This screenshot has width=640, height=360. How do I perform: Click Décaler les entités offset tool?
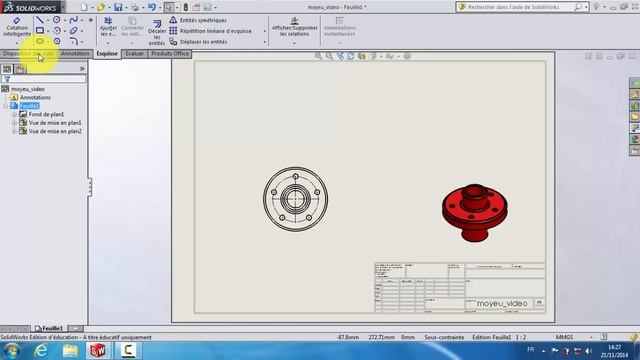[157, 32]
